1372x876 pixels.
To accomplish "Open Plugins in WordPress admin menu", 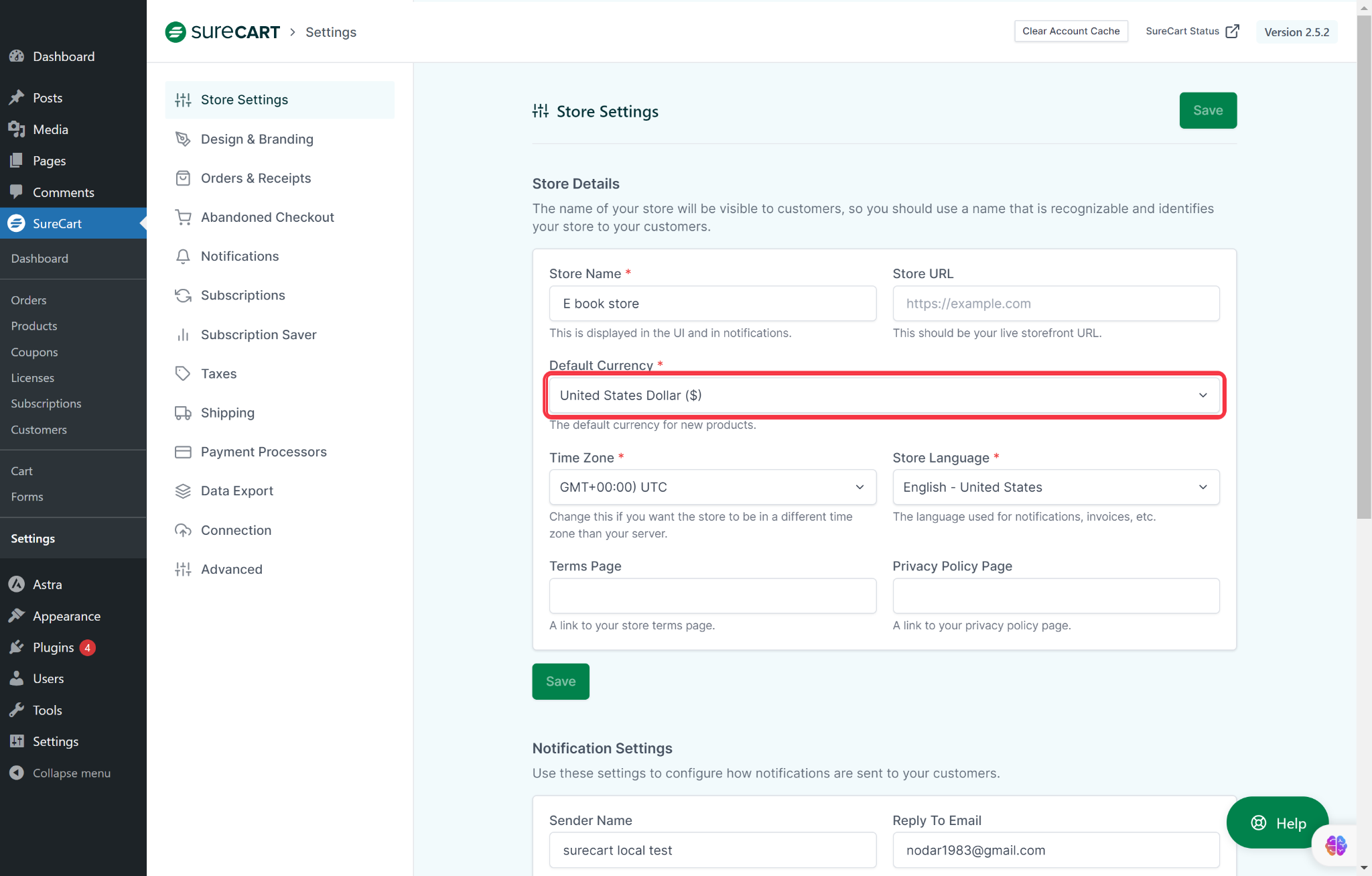I will click(x=54, y=647).
